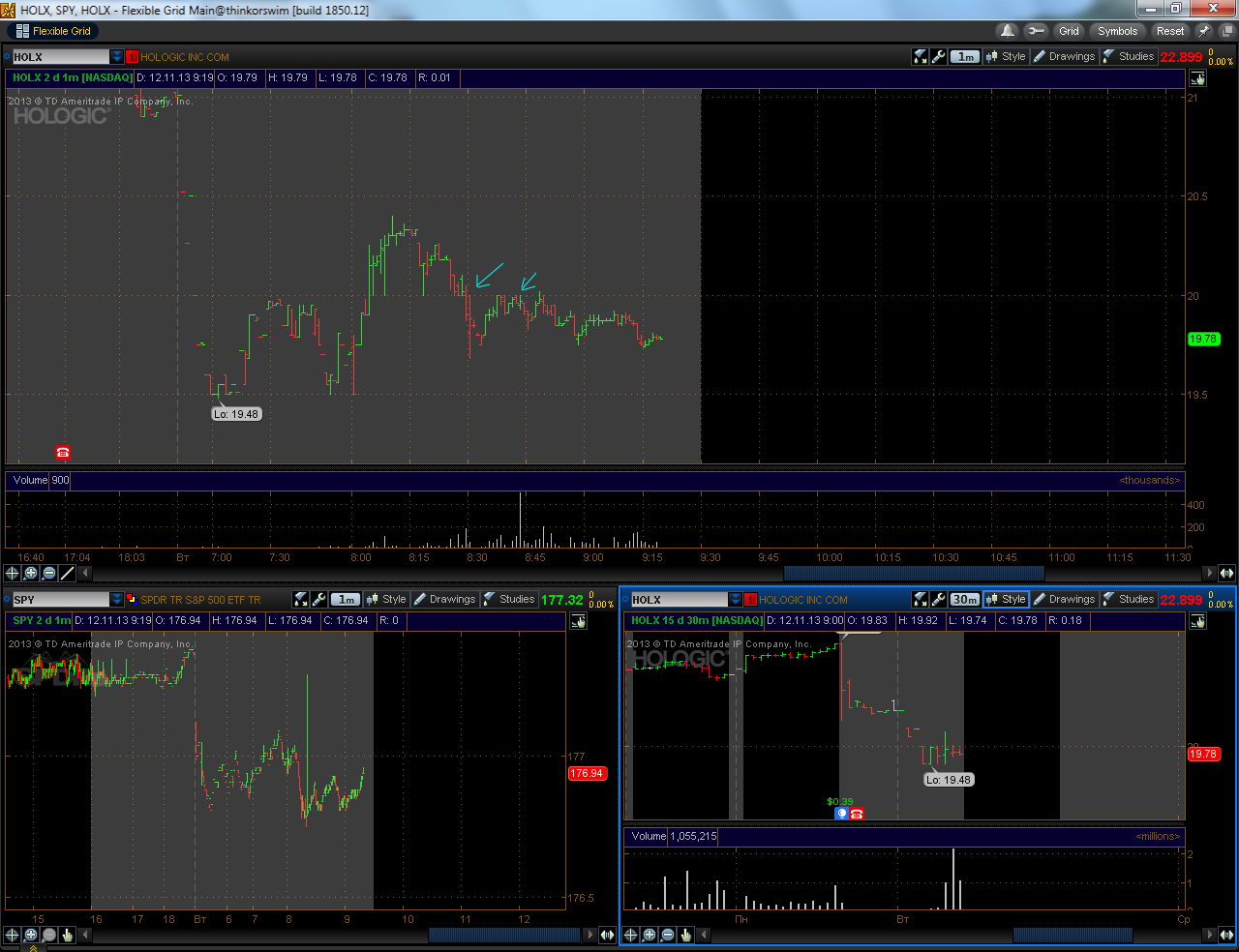Open the SPY symbol dropdown arrow

117,600
